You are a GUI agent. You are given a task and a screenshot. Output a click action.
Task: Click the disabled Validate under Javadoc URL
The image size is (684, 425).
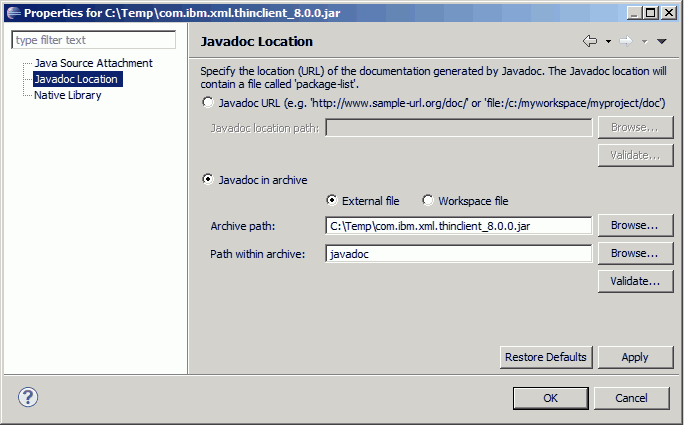(635, 155)
